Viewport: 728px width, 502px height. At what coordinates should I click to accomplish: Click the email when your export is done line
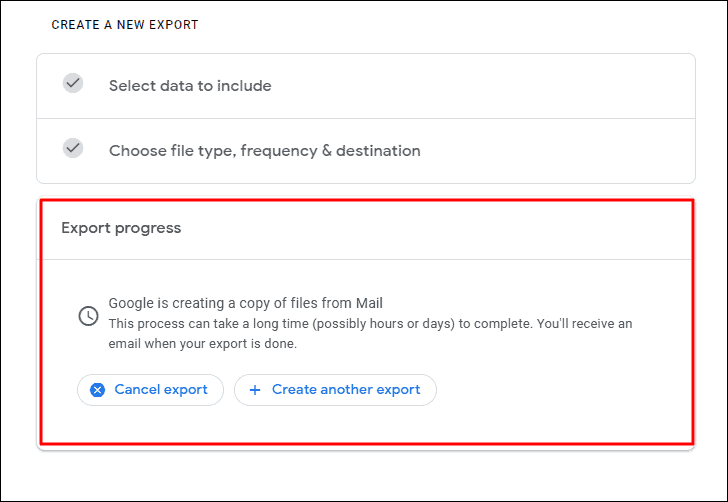[x=203, y=344]
